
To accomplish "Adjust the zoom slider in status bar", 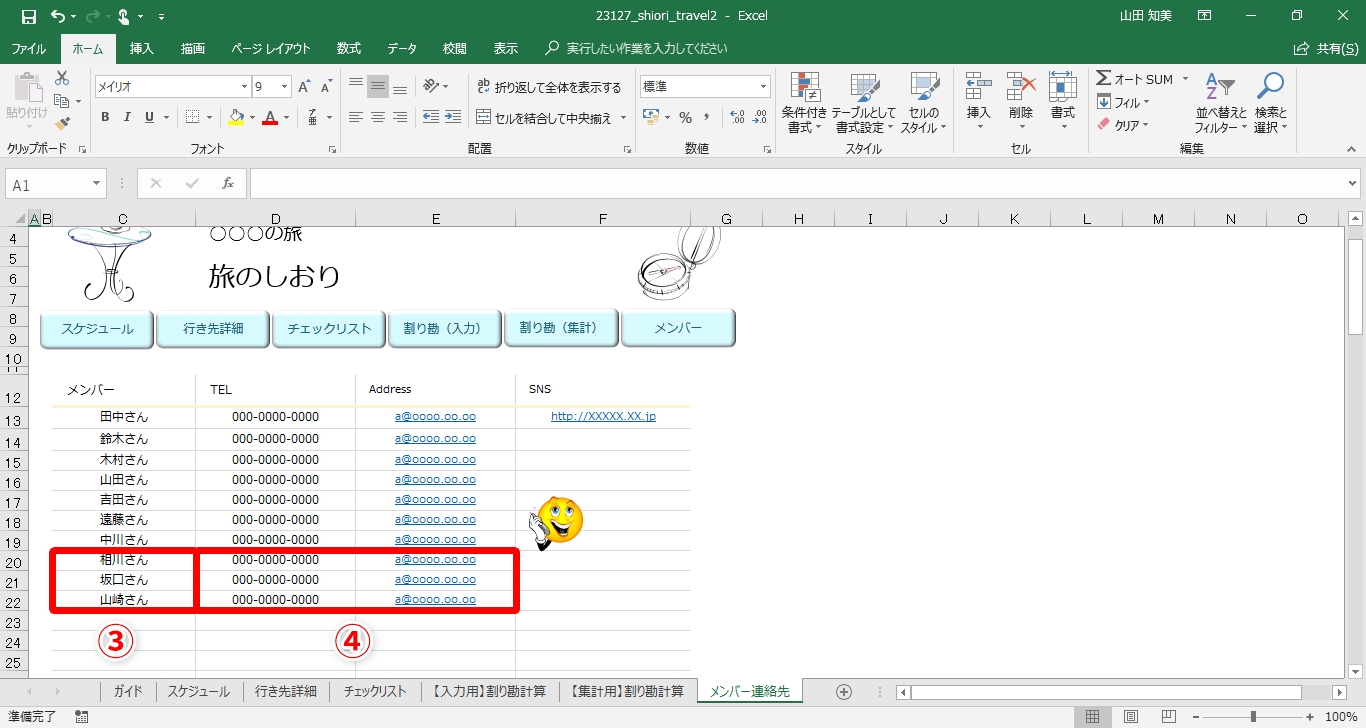I will pos(1253,716).
